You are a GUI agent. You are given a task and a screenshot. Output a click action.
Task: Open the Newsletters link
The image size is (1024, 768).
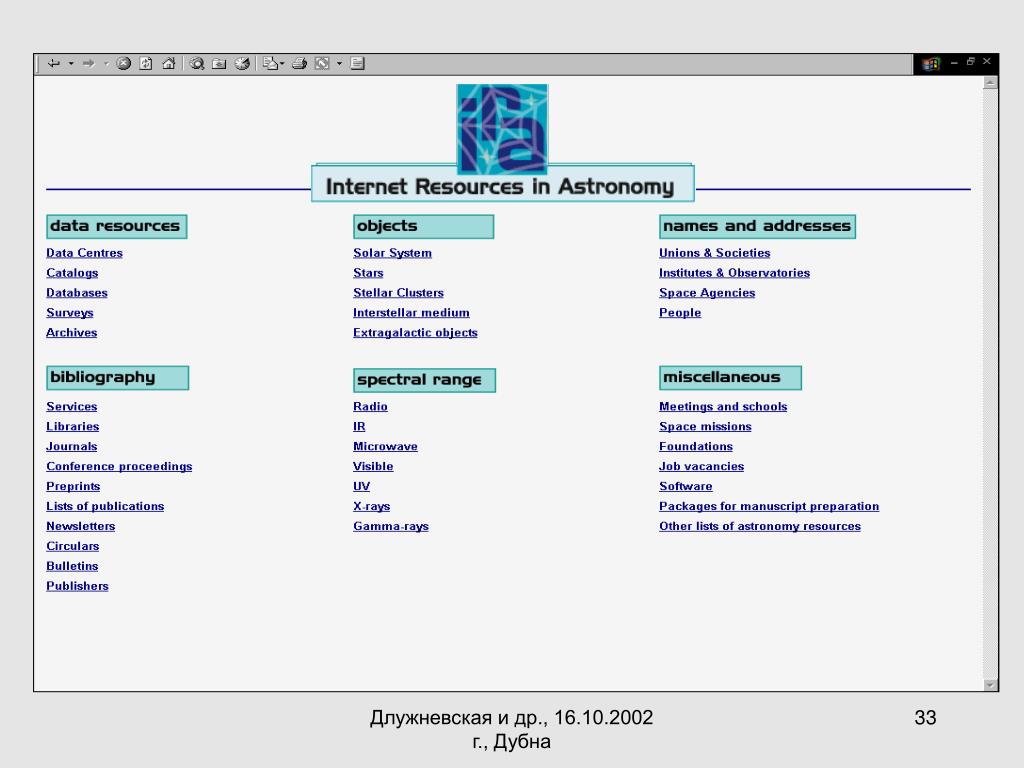pyautogui.click(x=80, y=526)
